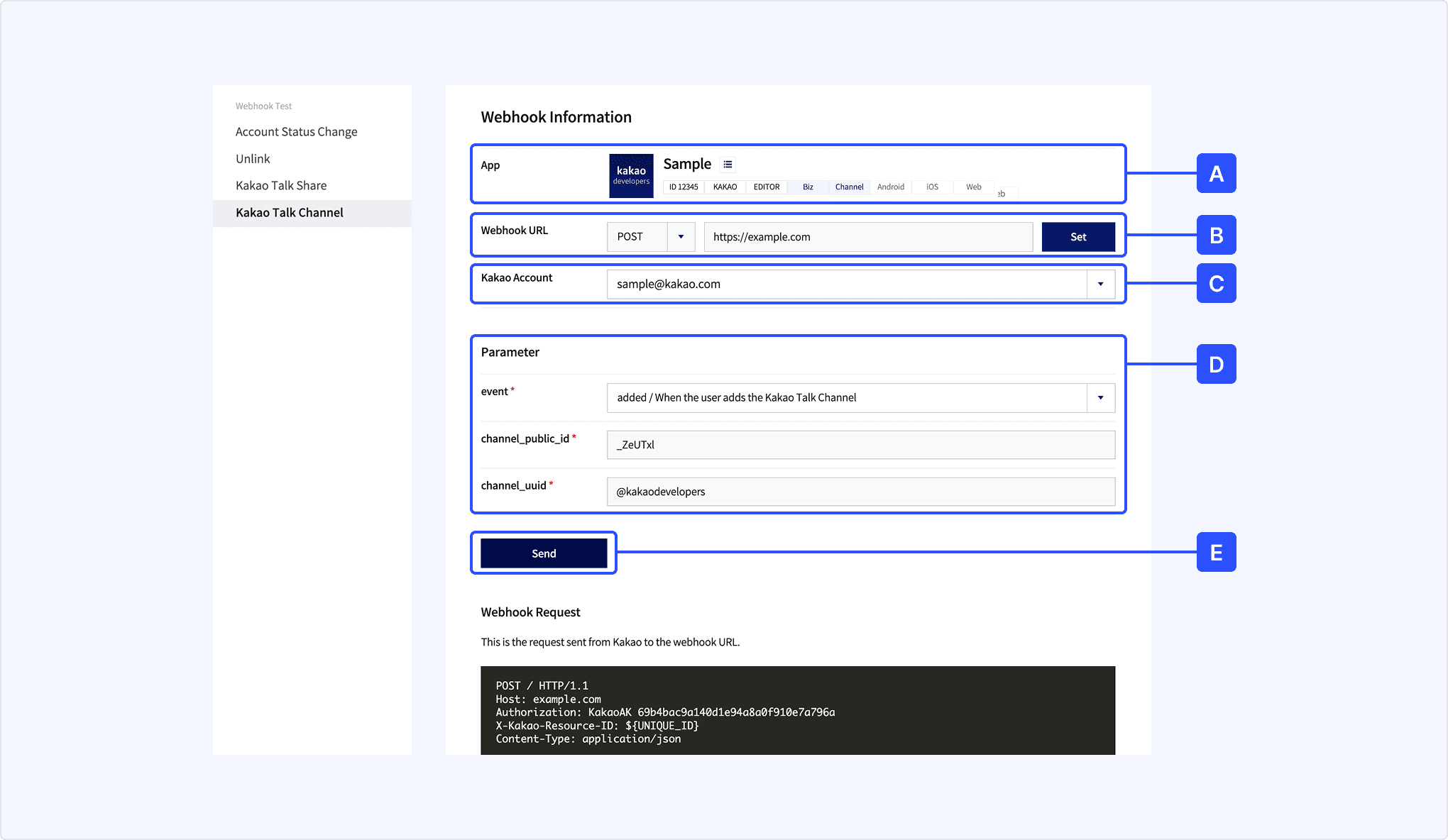Click the blue A annotation marker
1448x840 pixels.
tap(1216, 173)
